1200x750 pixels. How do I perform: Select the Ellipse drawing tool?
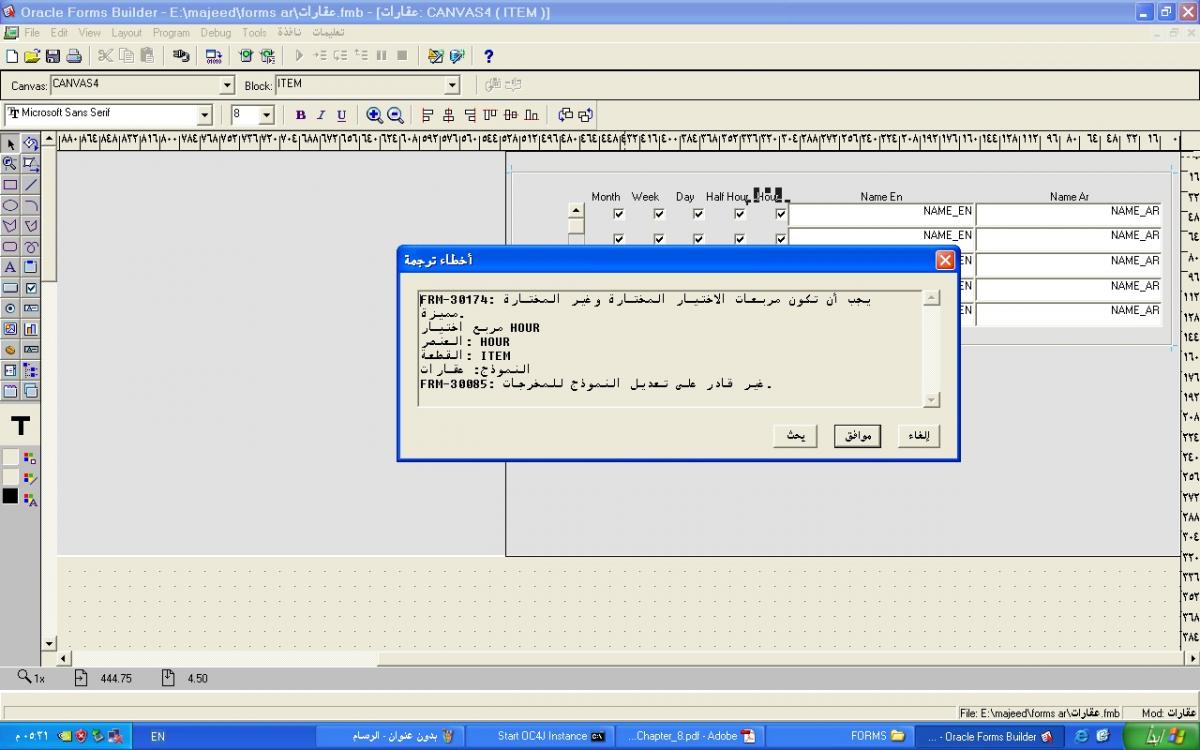click(10, 205)
